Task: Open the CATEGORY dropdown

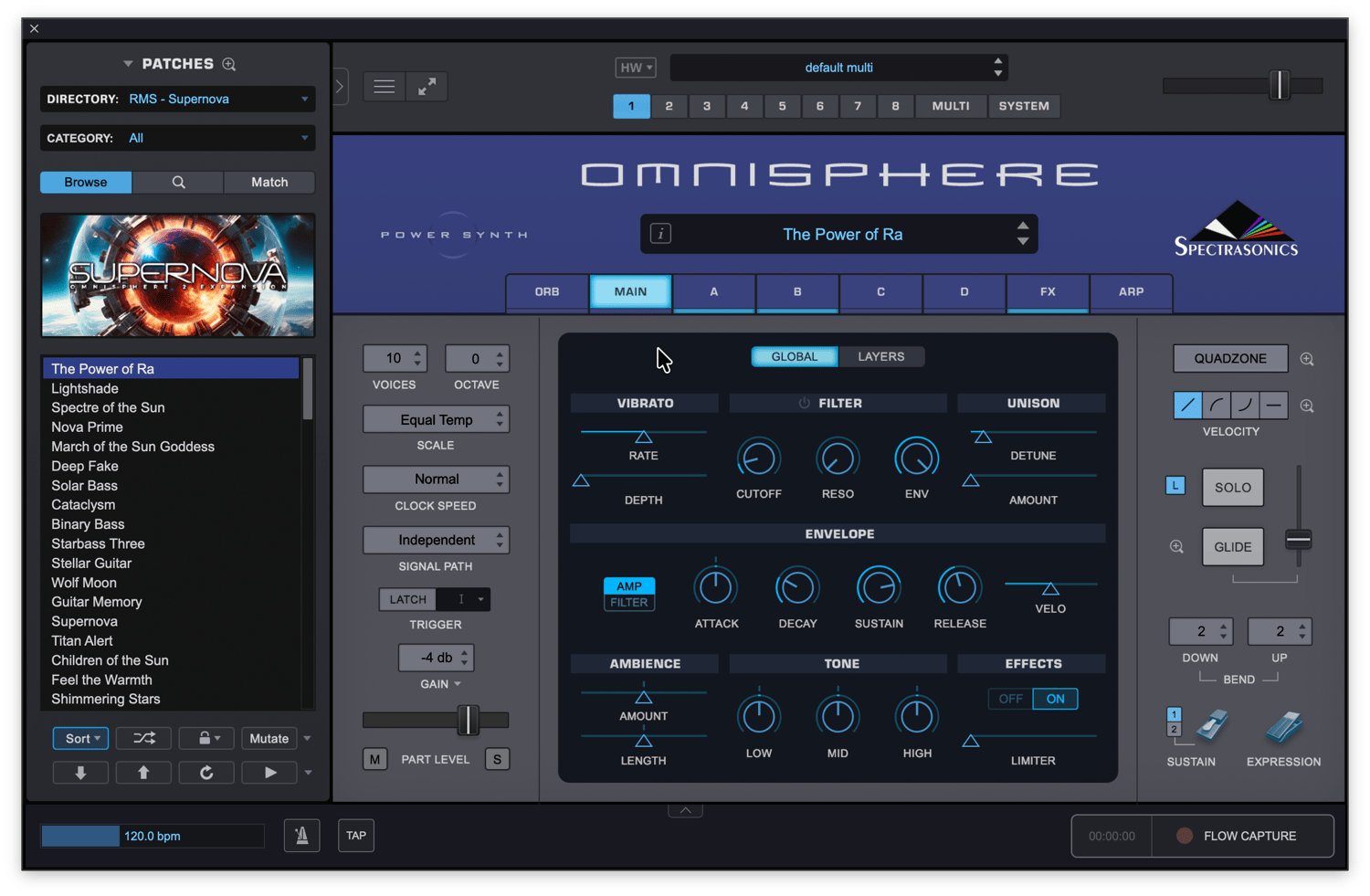Action: click(178, 138)
